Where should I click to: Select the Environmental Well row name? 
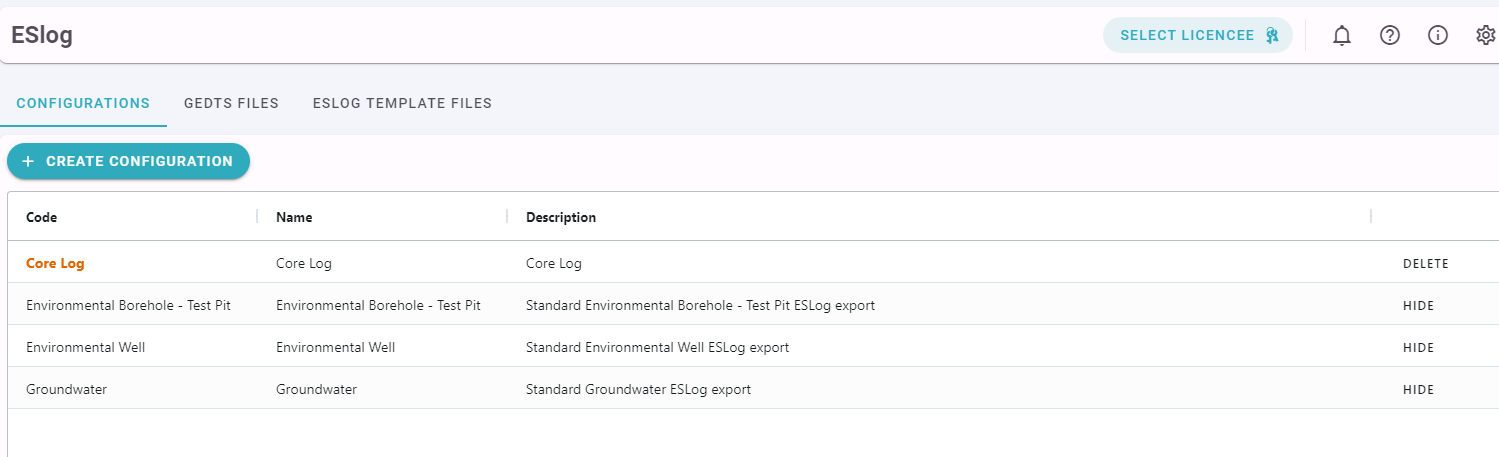[x=335, y=347]
